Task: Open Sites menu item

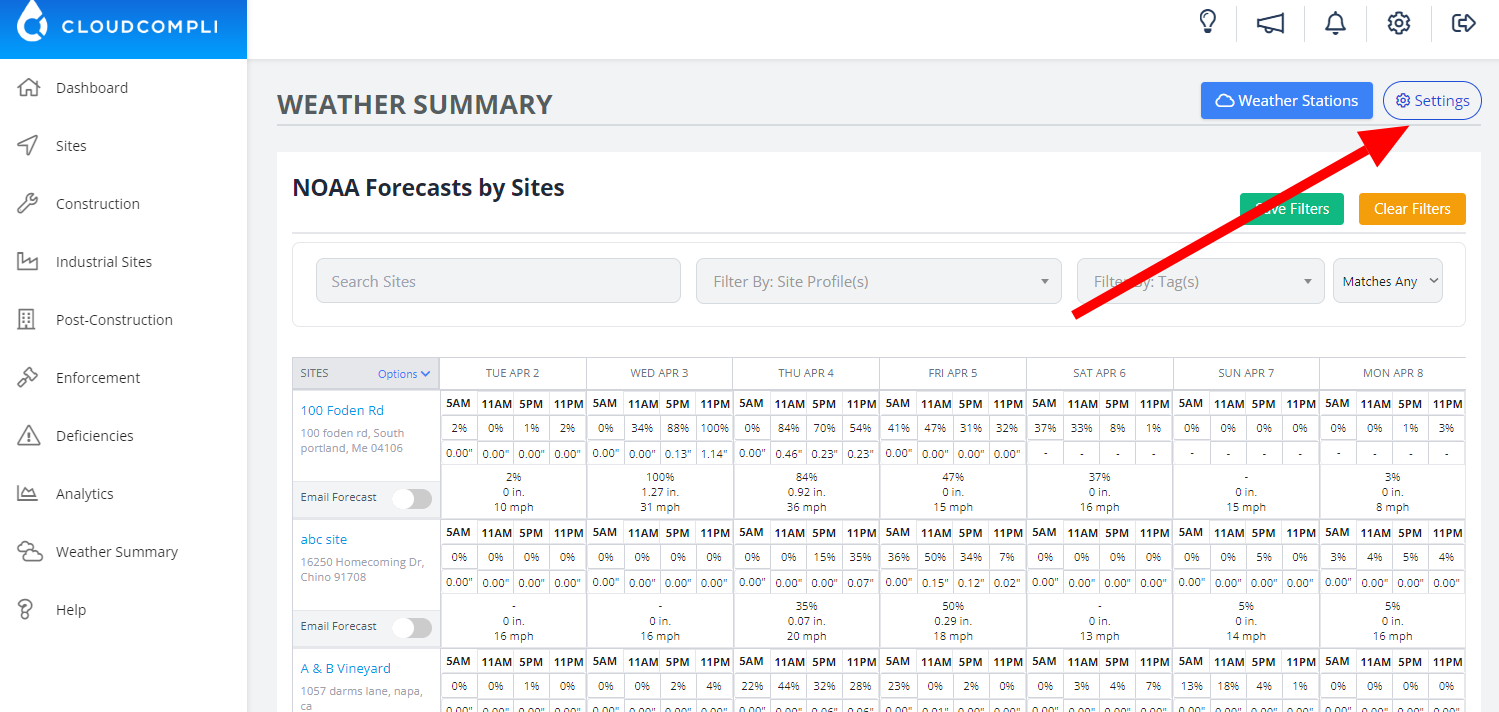Action: (x=71, y=146)
